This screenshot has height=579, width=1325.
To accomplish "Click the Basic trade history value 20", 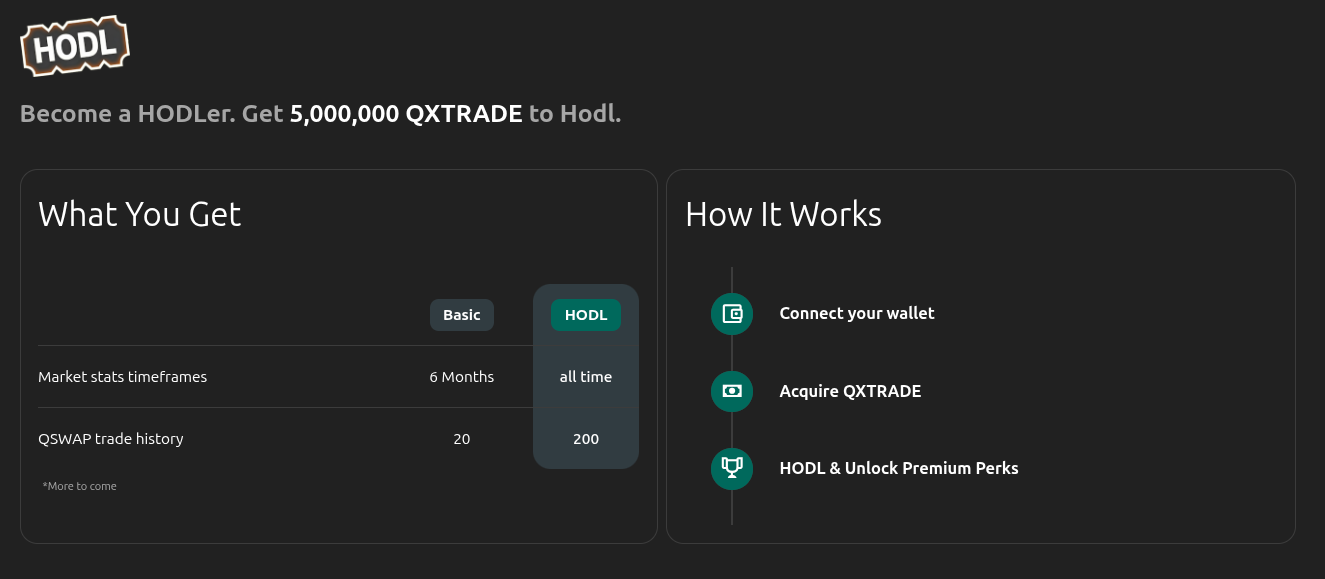I will (x=462, y=439).
